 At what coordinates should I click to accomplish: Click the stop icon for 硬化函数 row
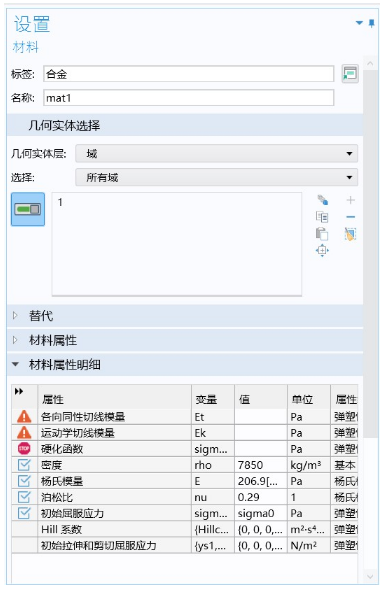(24, 449)
